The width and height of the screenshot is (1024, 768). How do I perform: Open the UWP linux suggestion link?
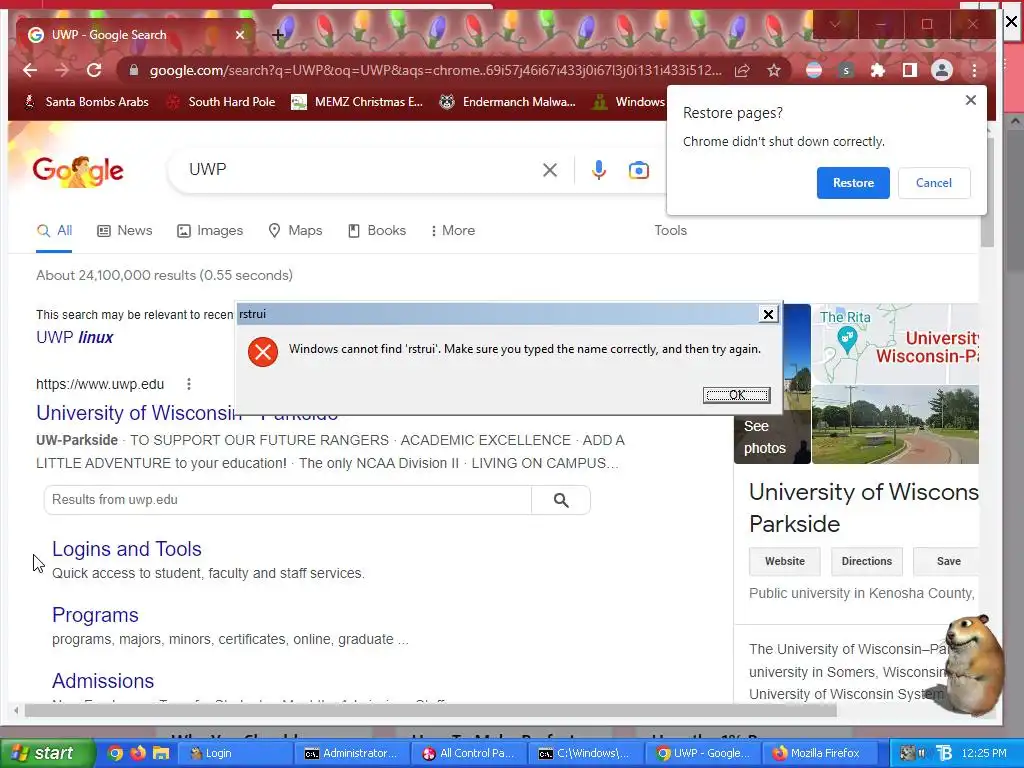click(74, 338)
